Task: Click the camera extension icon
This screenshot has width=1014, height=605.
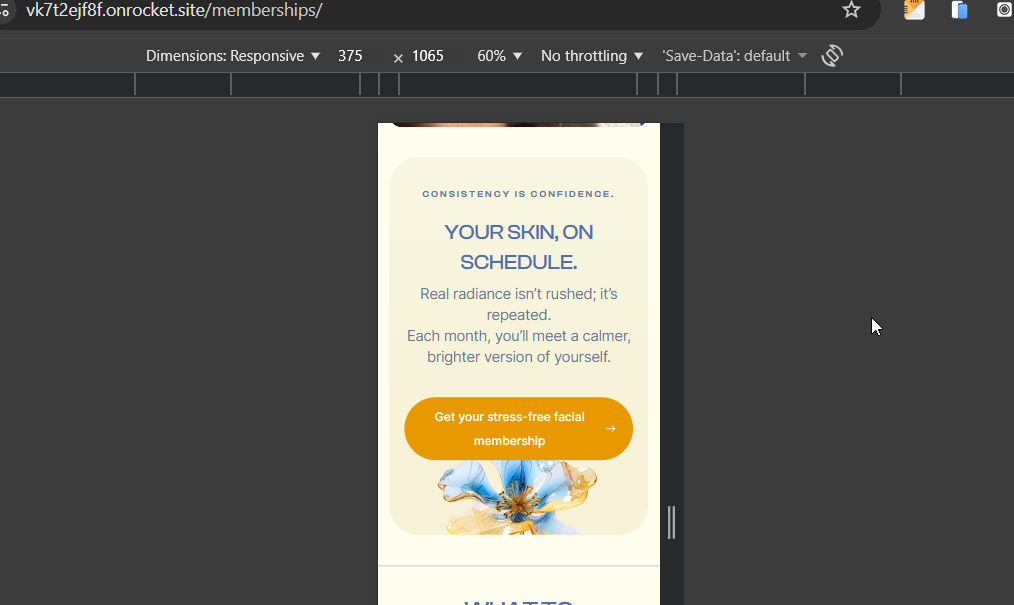Action: [x=1004, y=9]
